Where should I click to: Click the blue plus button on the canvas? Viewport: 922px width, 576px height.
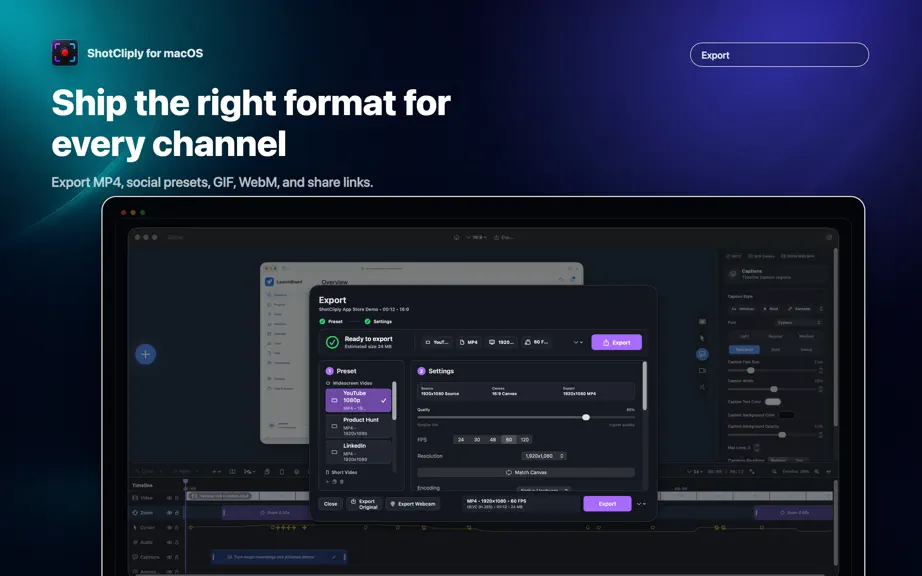[146, 354]
